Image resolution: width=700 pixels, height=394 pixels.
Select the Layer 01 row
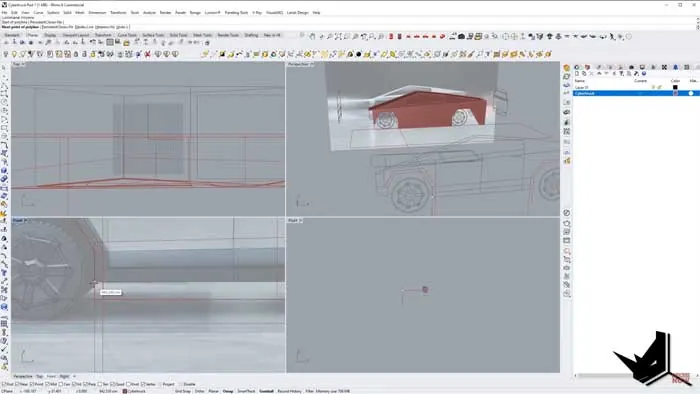pyautogui.click(x=636, y=87)
